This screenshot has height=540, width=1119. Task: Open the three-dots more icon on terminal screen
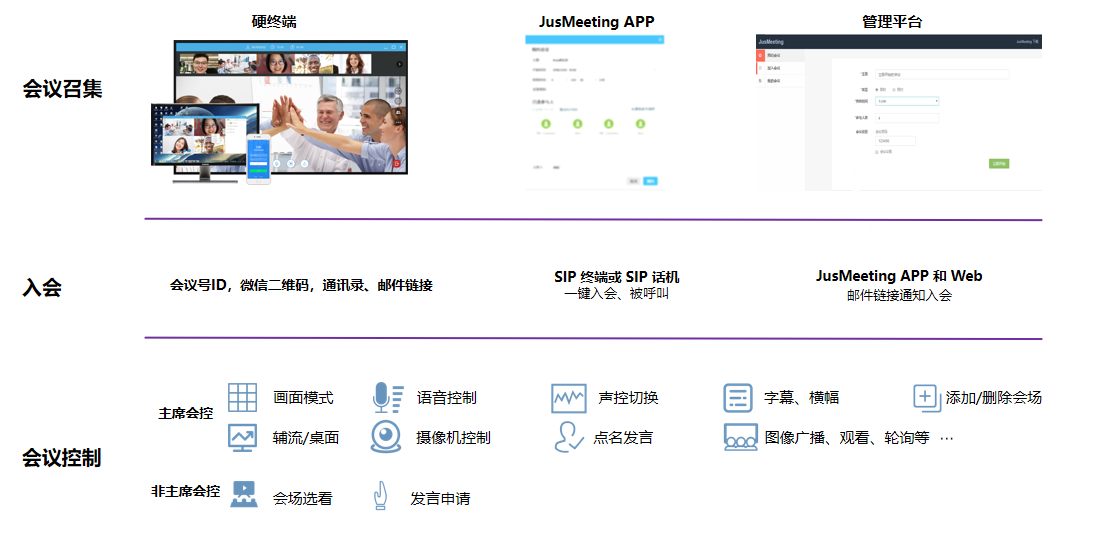398,123
